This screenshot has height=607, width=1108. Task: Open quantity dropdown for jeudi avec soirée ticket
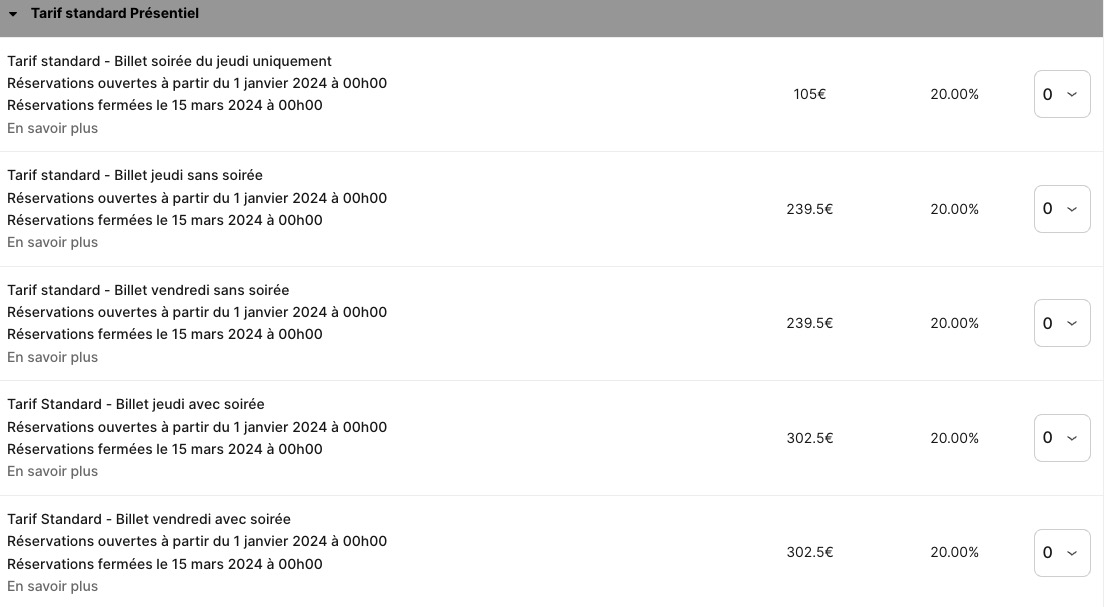1061,438
